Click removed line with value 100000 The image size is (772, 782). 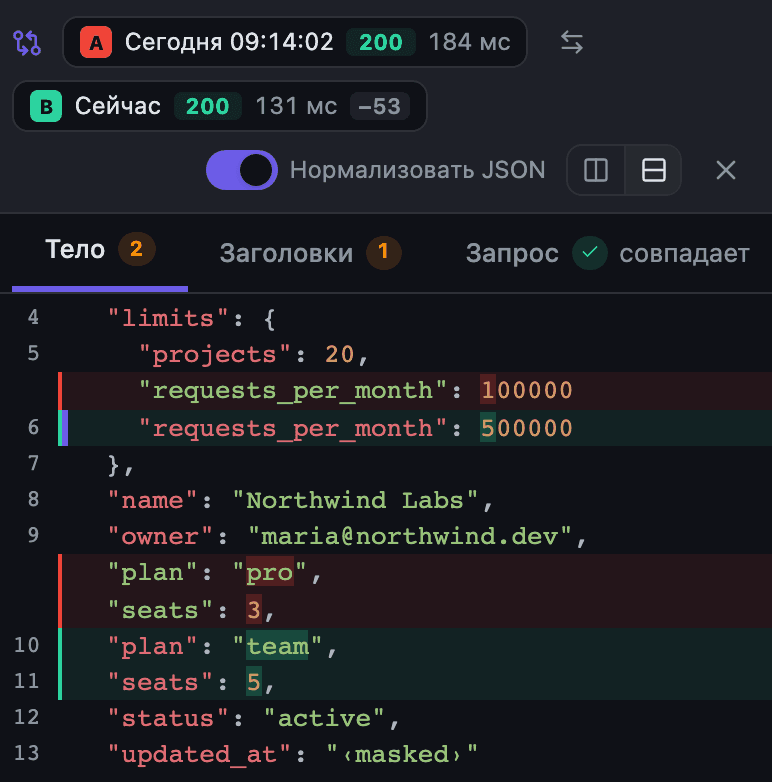coord(415,391)
